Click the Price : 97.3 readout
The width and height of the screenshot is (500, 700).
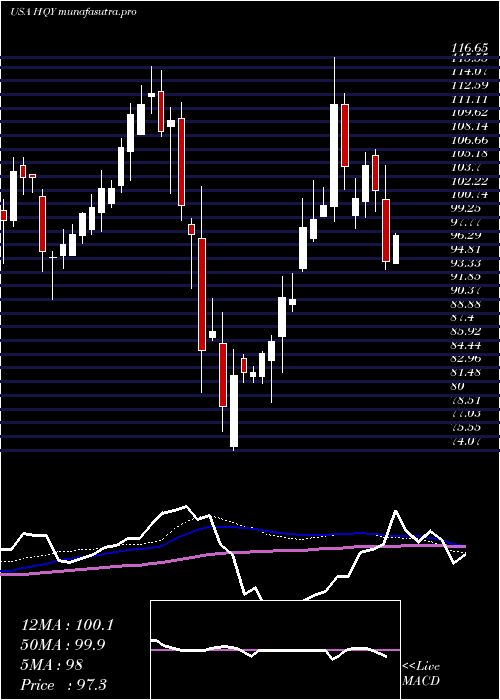point(64,685)
